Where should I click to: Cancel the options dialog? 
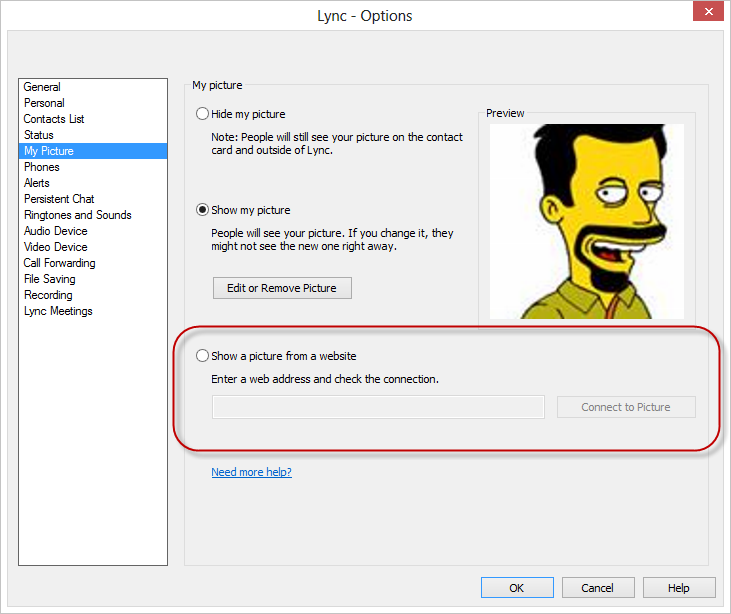click(598, 588)
